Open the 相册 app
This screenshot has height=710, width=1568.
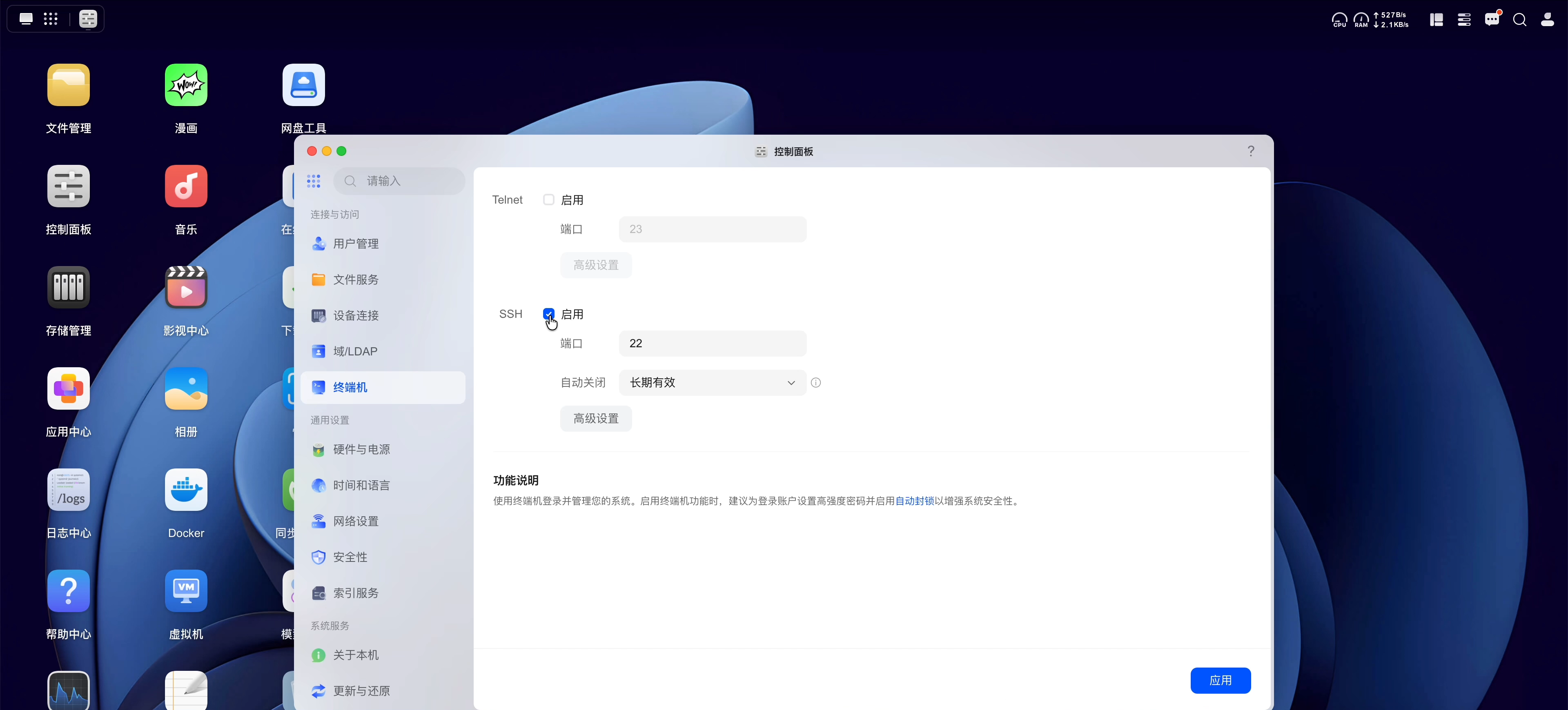pos(186,389)
